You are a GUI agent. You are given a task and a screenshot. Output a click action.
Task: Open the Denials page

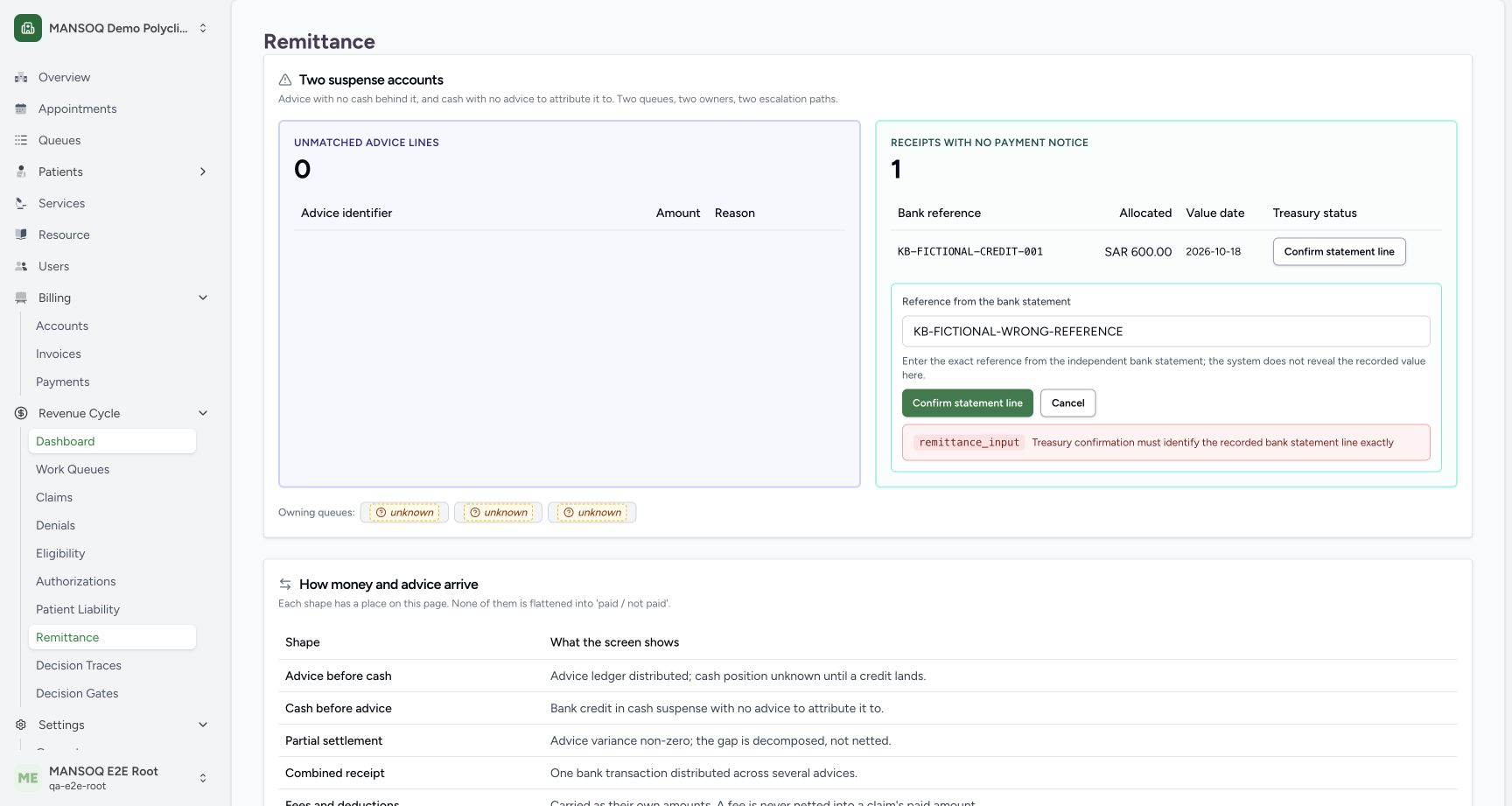pos(112,526)
